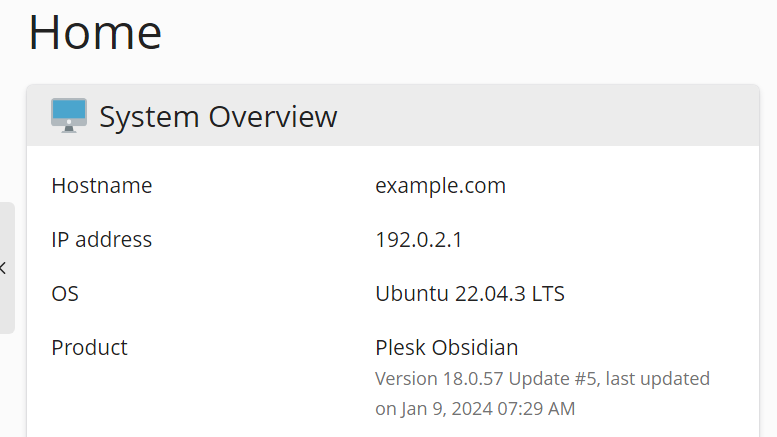This screenshot has width=777, height=437.
Task: Click the Version 18.0.57 text
Action: tap(439, 379)
